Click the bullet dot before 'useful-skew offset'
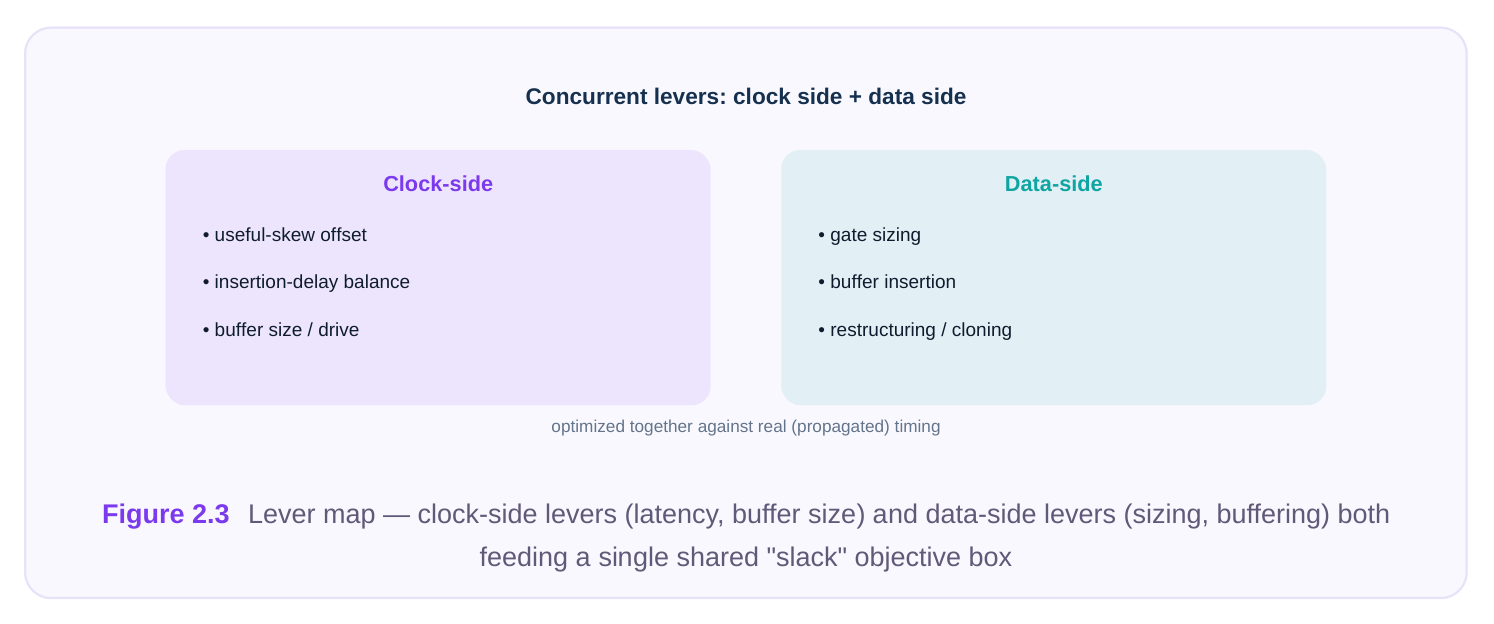This screenshot has height=624, width=1494. coord(206,235)
